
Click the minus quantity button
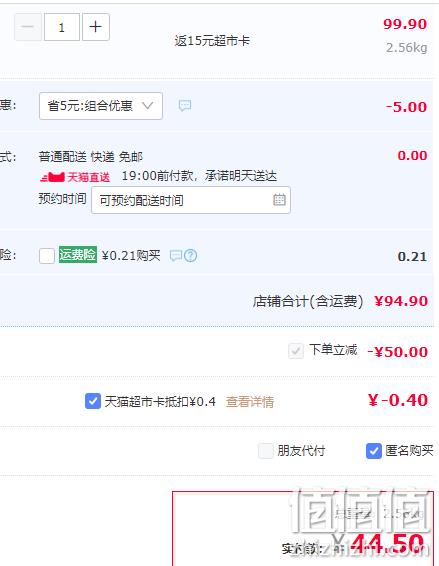coord(28,27)
